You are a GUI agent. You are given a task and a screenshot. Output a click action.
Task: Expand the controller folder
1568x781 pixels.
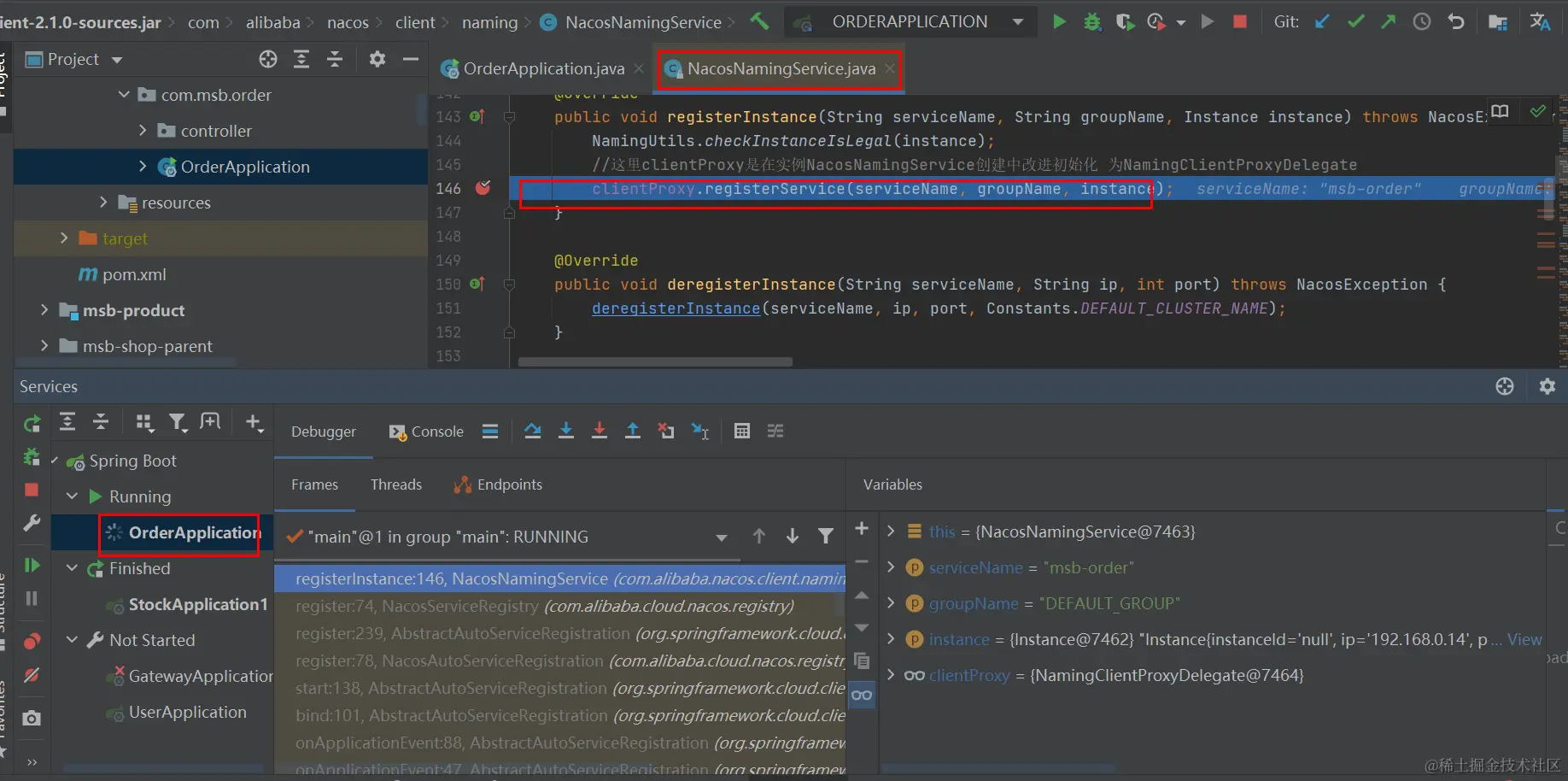(x=143, y=130)
